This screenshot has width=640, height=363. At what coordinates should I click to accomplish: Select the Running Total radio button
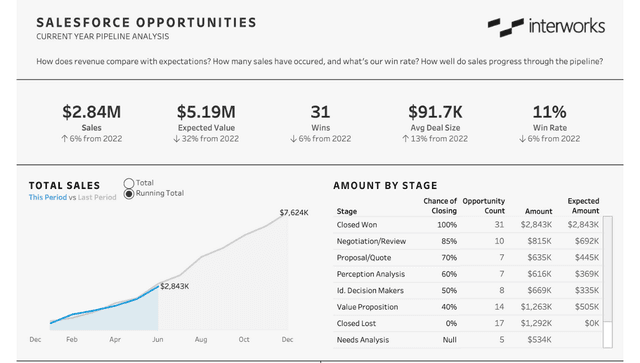point(129,194)
